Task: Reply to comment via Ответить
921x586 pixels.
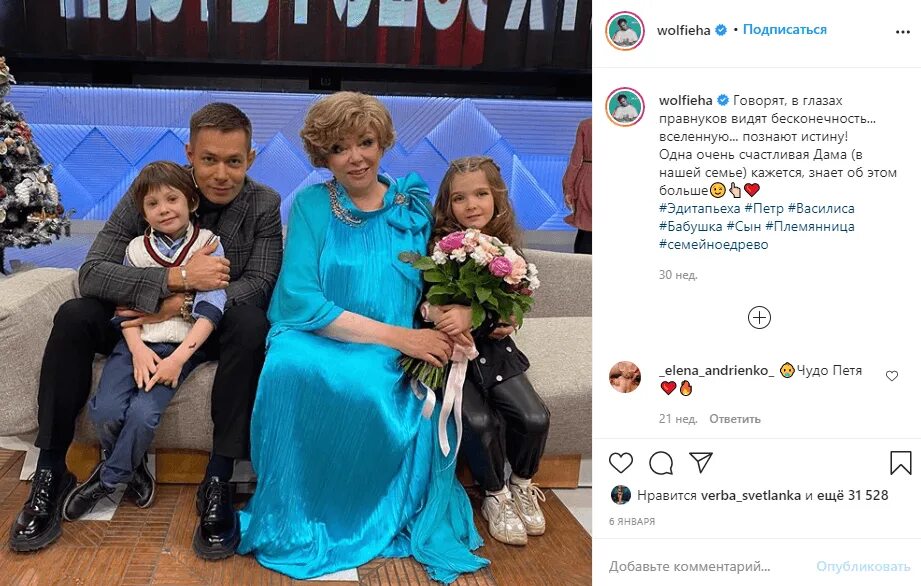Action: tap(735, 419)
